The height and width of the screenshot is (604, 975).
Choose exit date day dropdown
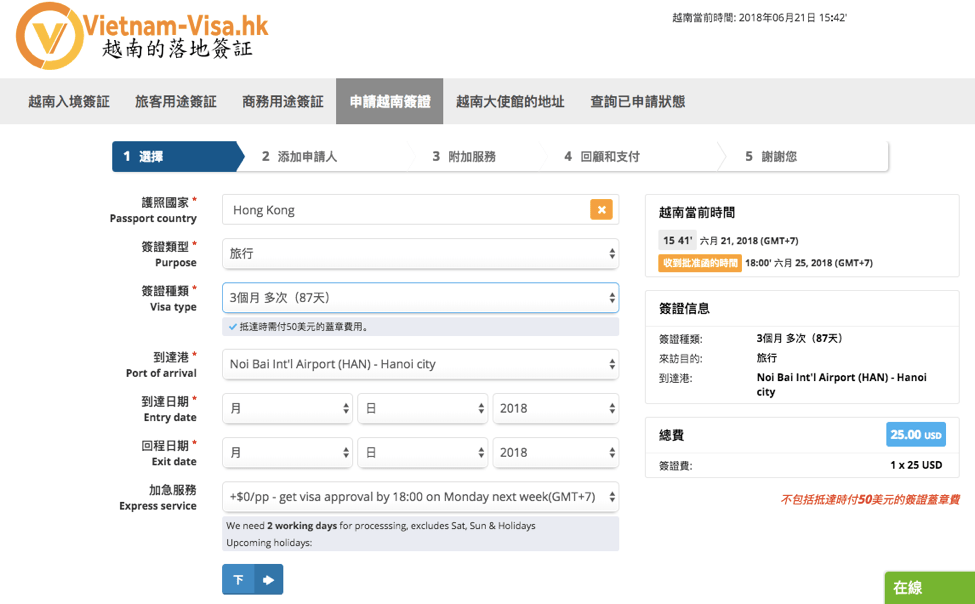coord(422,453)
